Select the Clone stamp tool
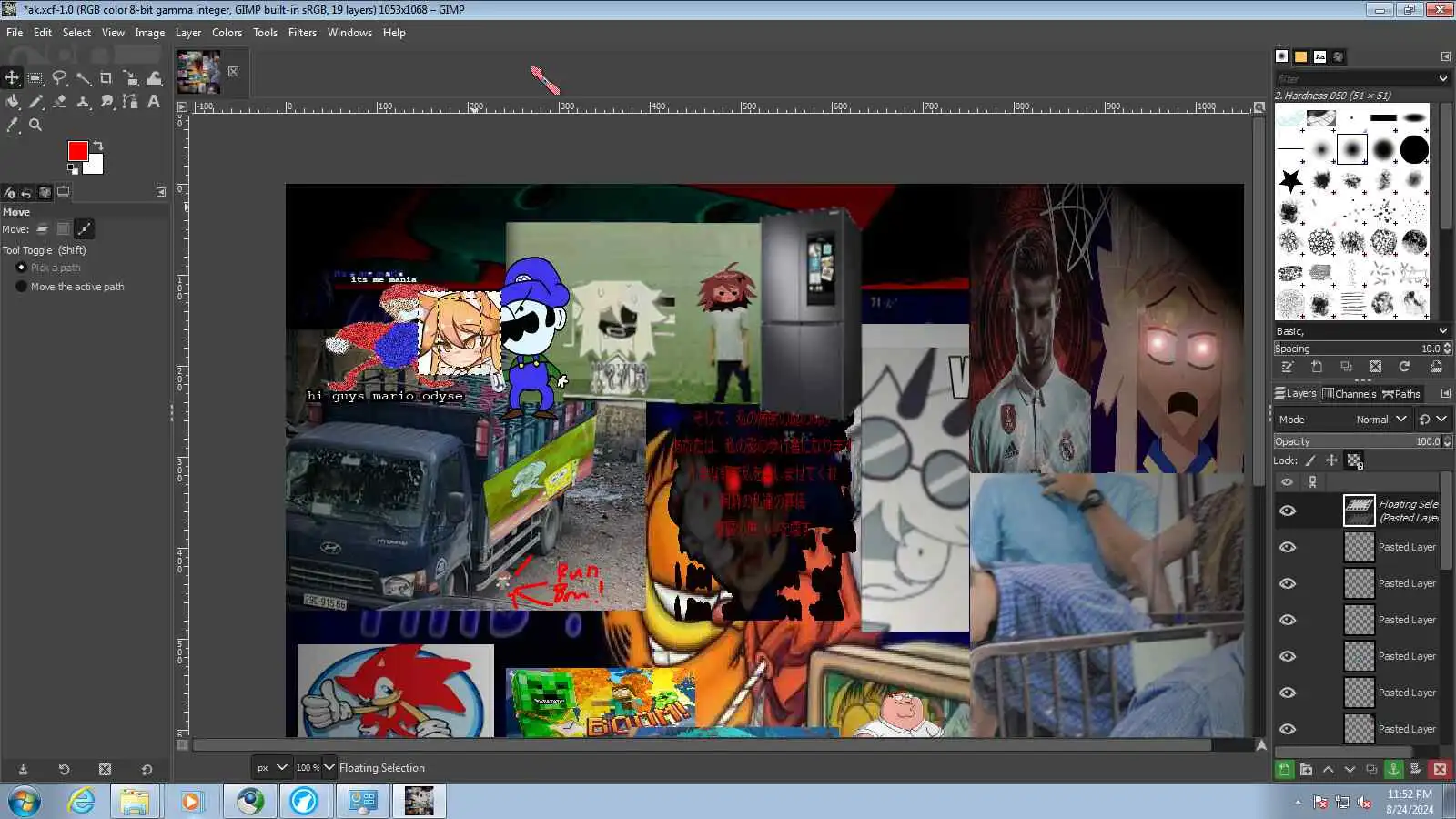 coord(83,101)
